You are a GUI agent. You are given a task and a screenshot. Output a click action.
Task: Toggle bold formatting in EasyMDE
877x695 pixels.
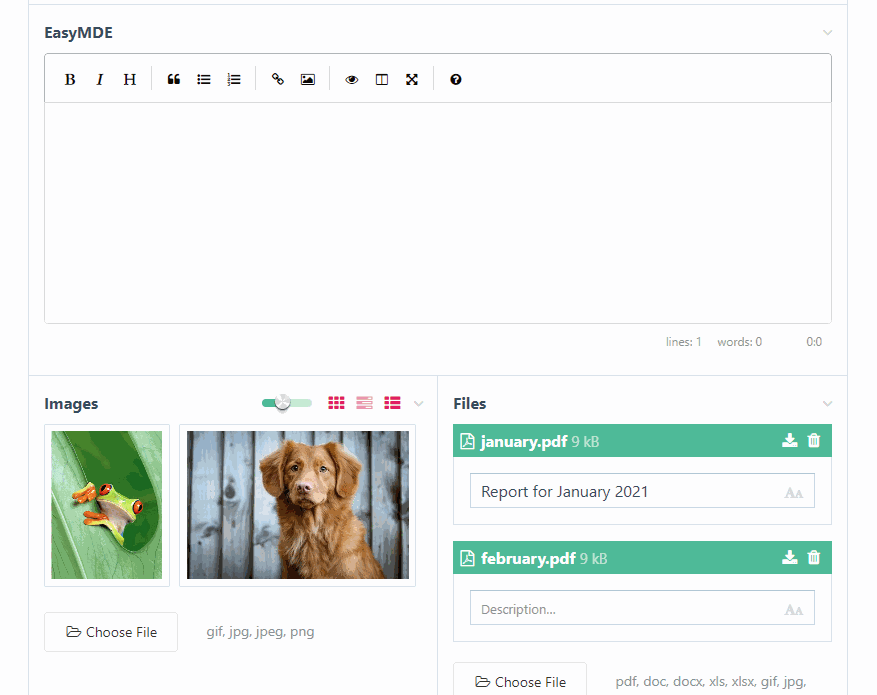pos(70,79)
